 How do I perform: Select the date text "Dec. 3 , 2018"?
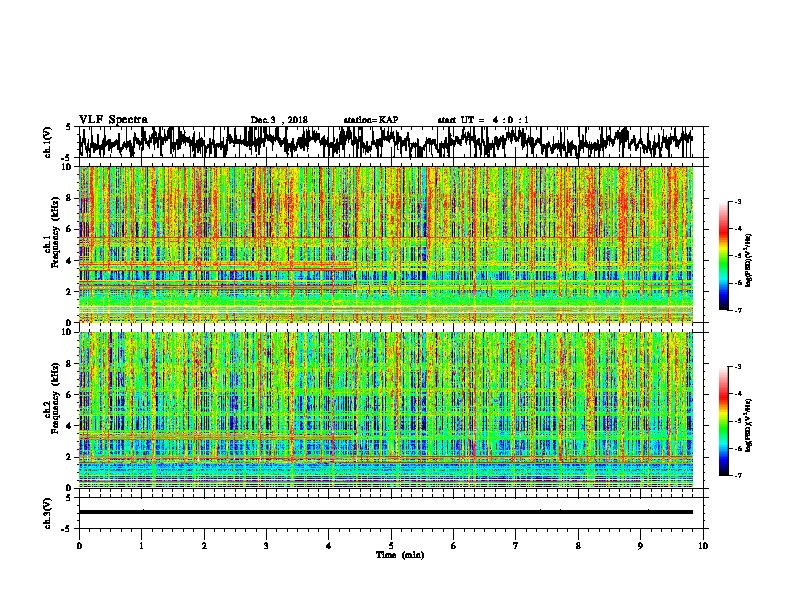click(279, 120)
